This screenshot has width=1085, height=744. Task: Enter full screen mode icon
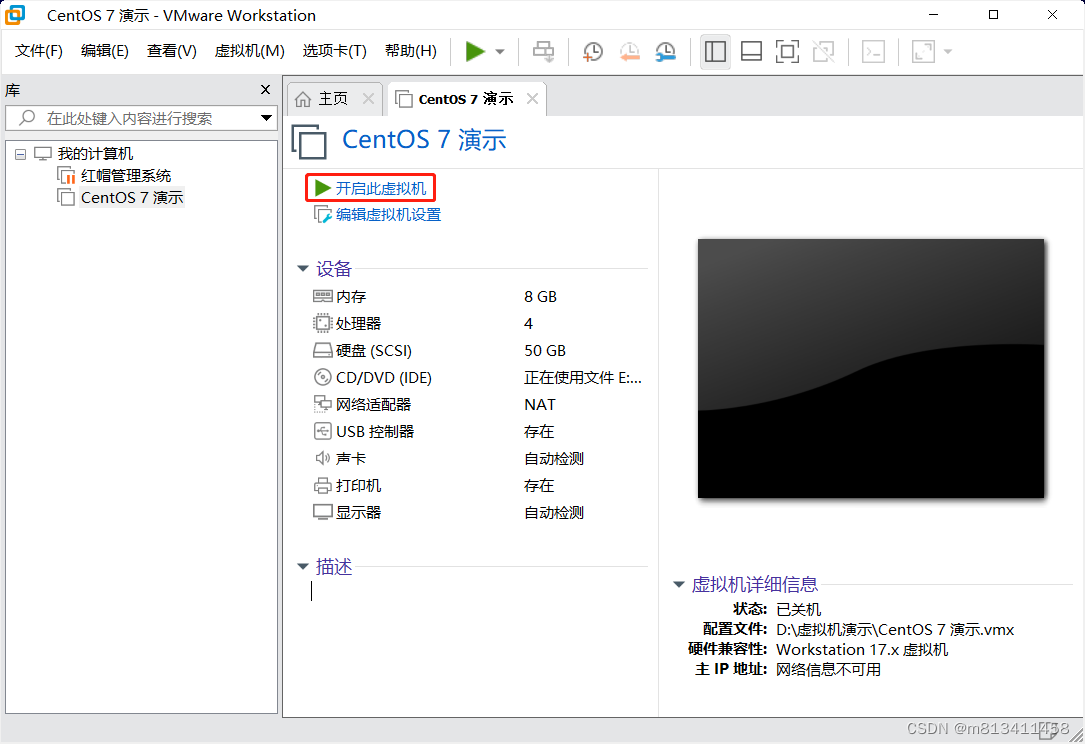(x=787, y=51)
